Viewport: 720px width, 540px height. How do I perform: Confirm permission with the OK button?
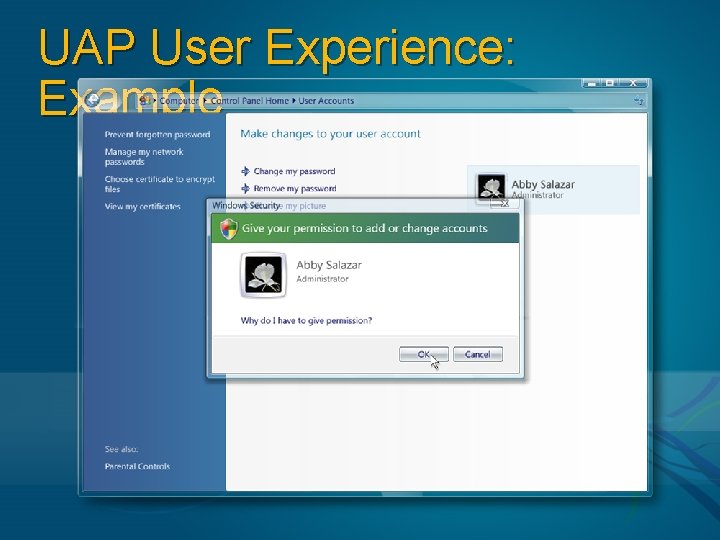point(423,354)
